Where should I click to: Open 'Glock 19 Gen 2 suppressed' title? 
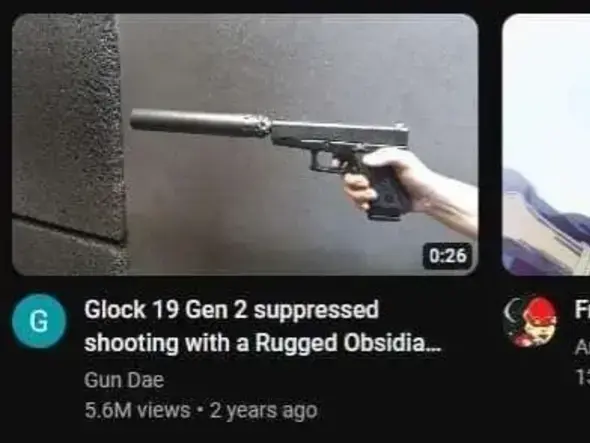[x=231, y=310]
